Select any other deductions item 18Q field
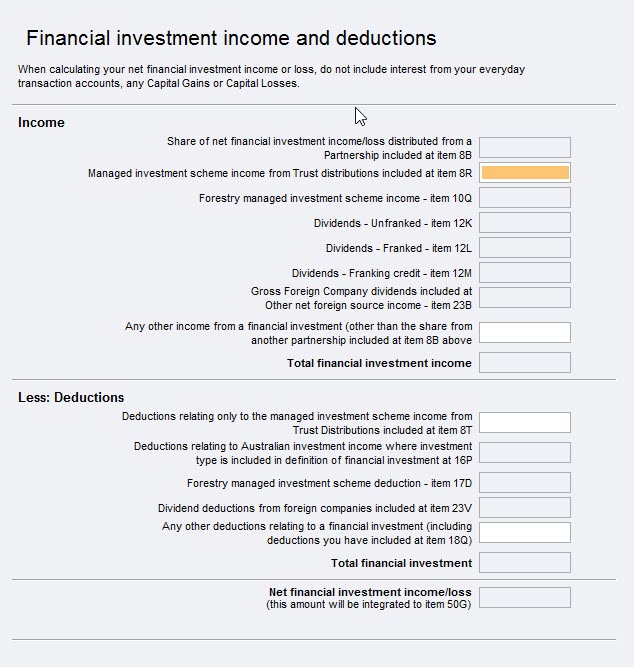 click(x=524, y=532)
